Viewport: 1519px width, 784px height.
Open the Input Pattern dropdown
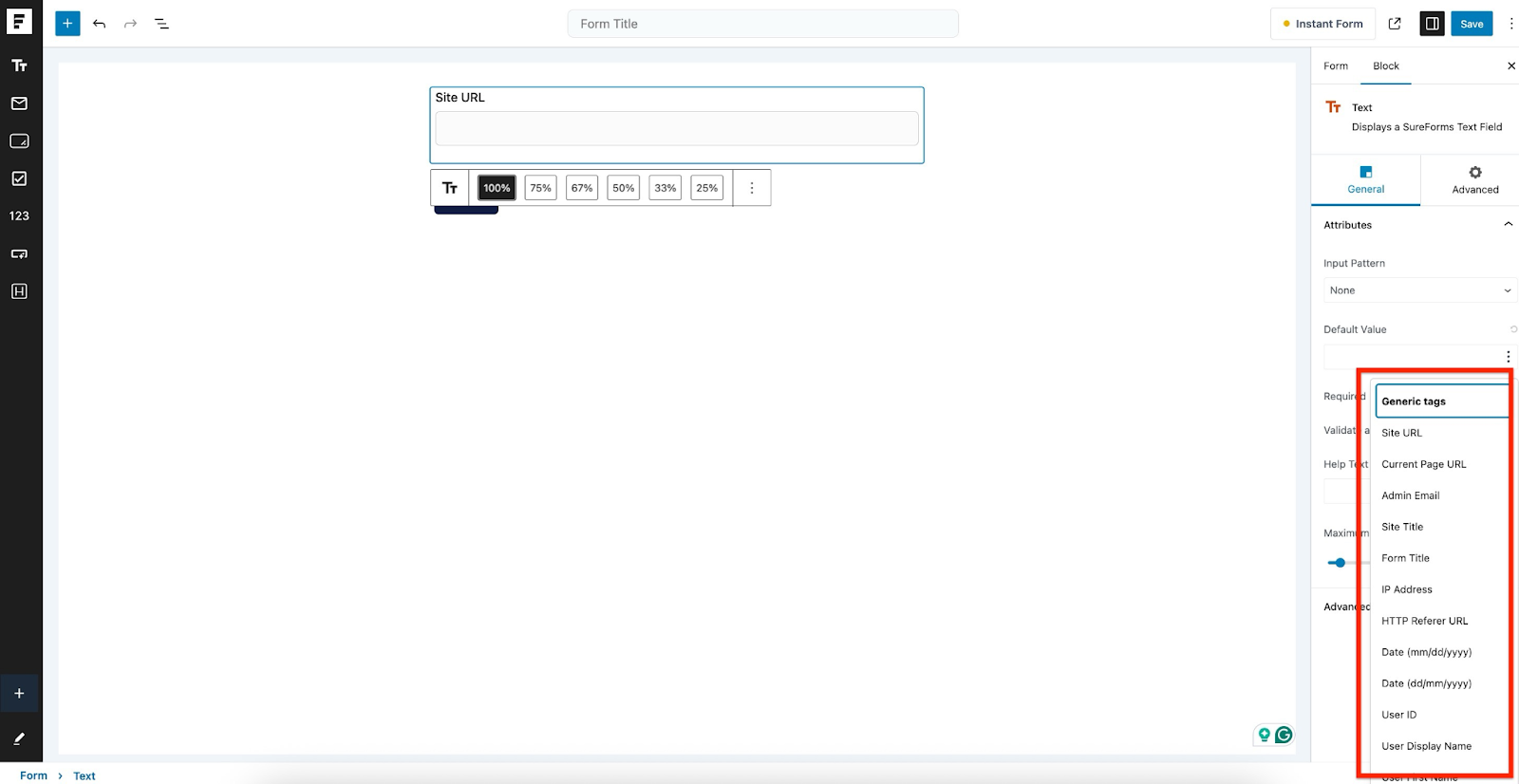tap(1419, 290)
